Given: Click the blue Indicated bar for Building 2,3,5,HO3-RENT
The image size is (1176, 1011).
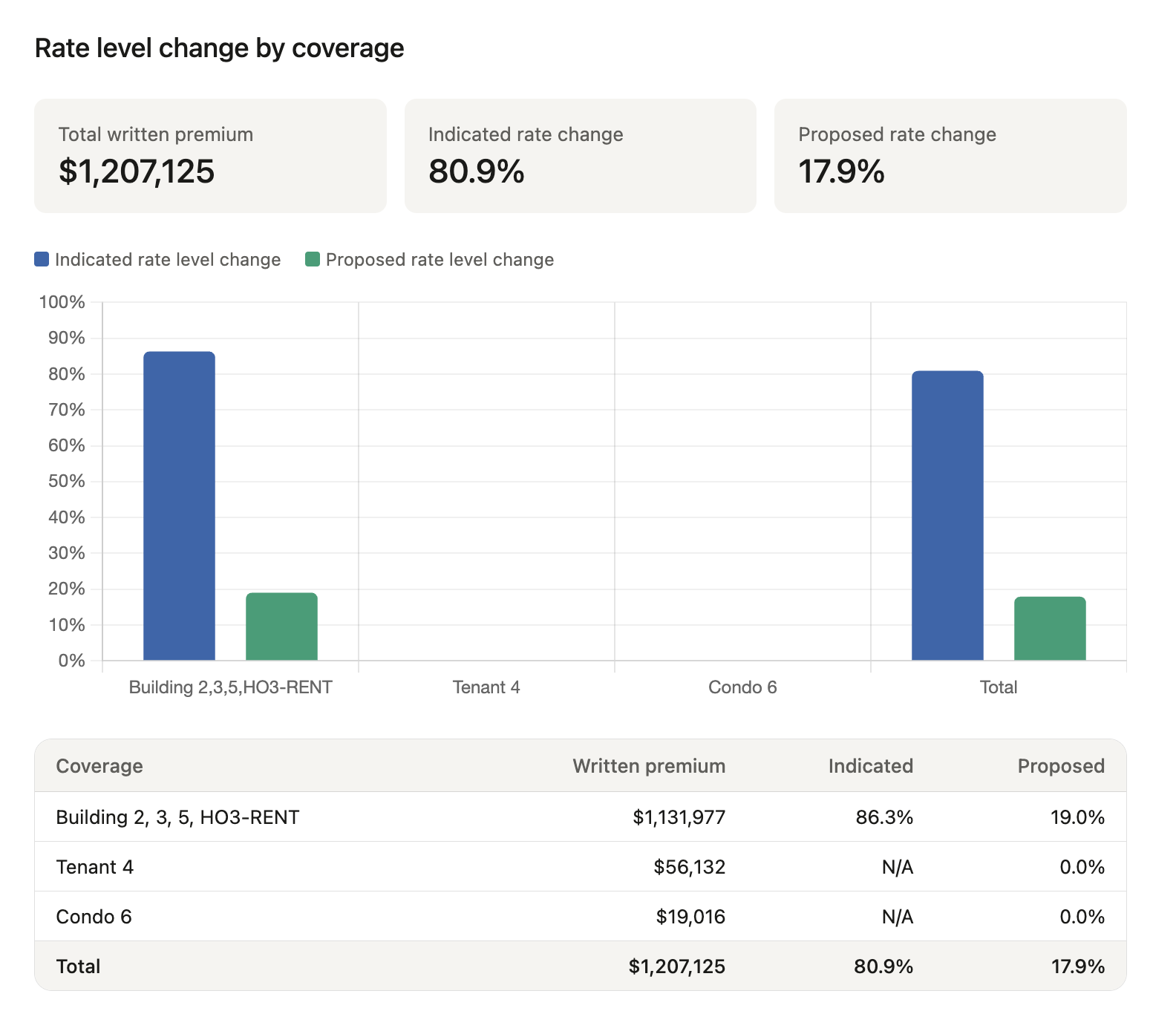Looking at the screenshot, I should tap(179, 505).
